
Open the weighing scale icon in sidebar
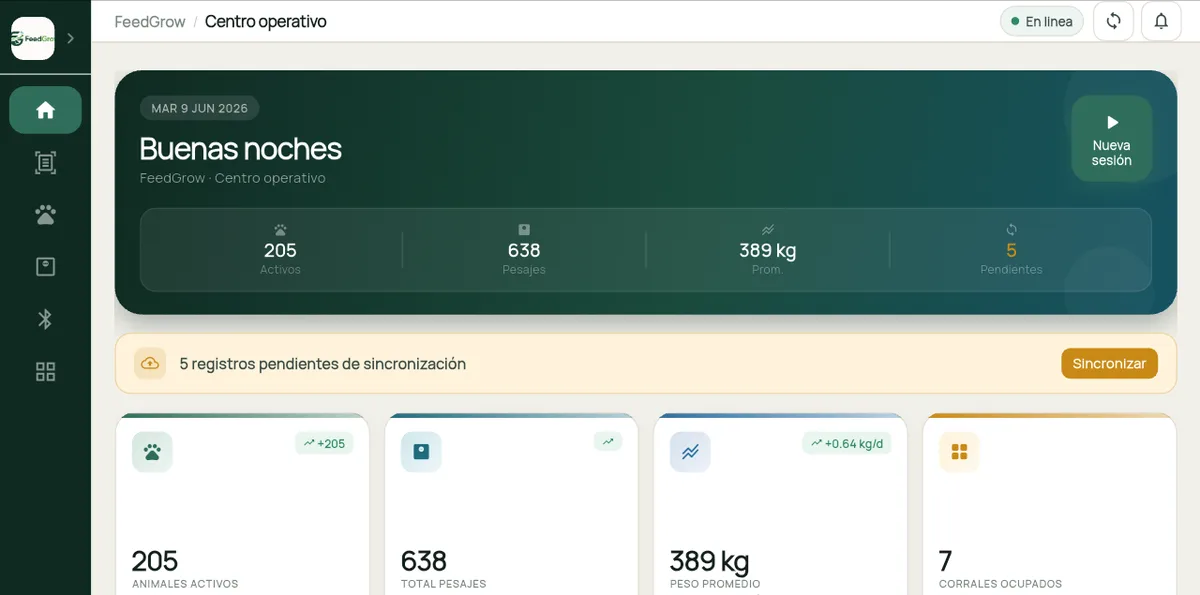45,267
